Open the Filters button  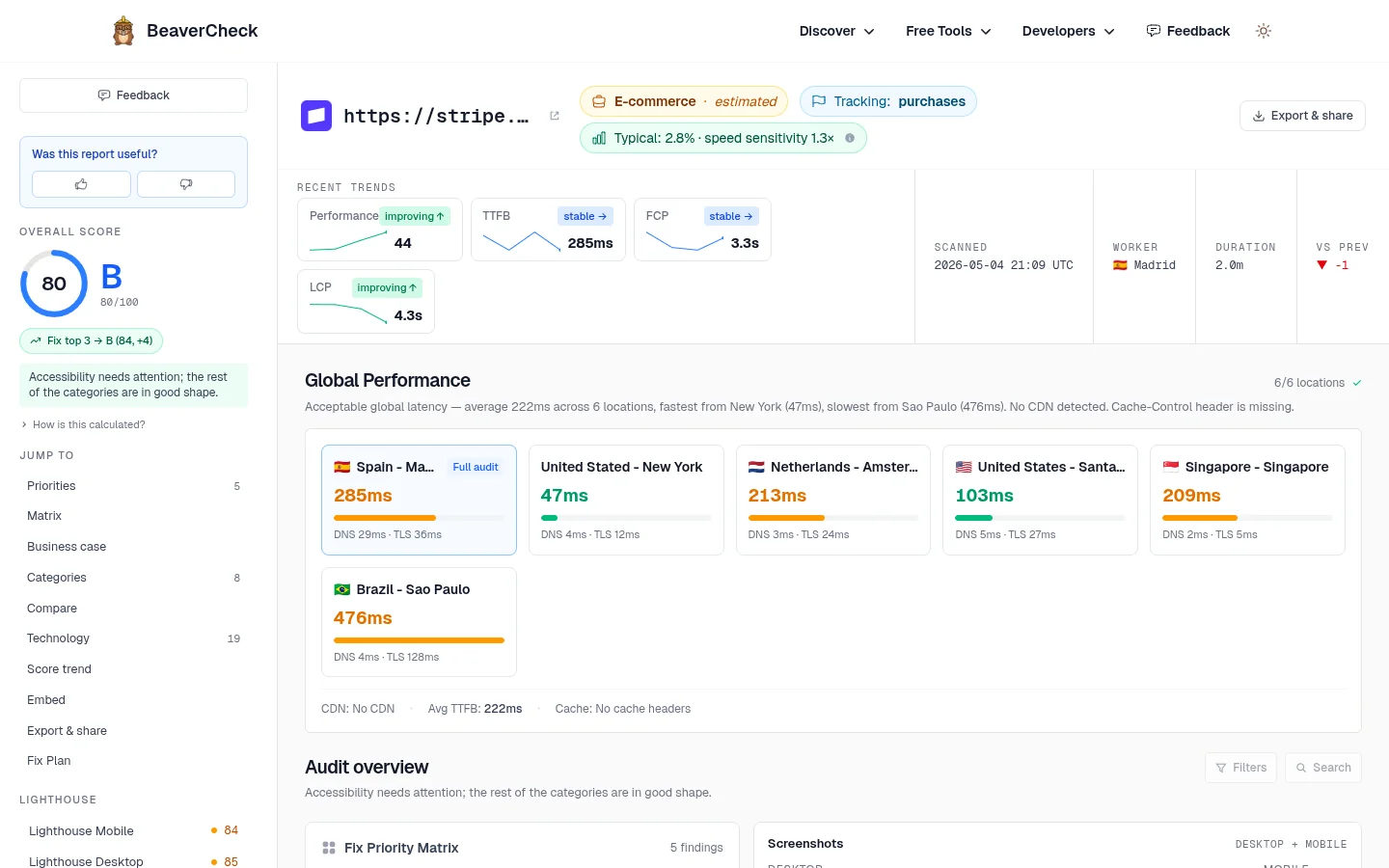point(1240,768)
